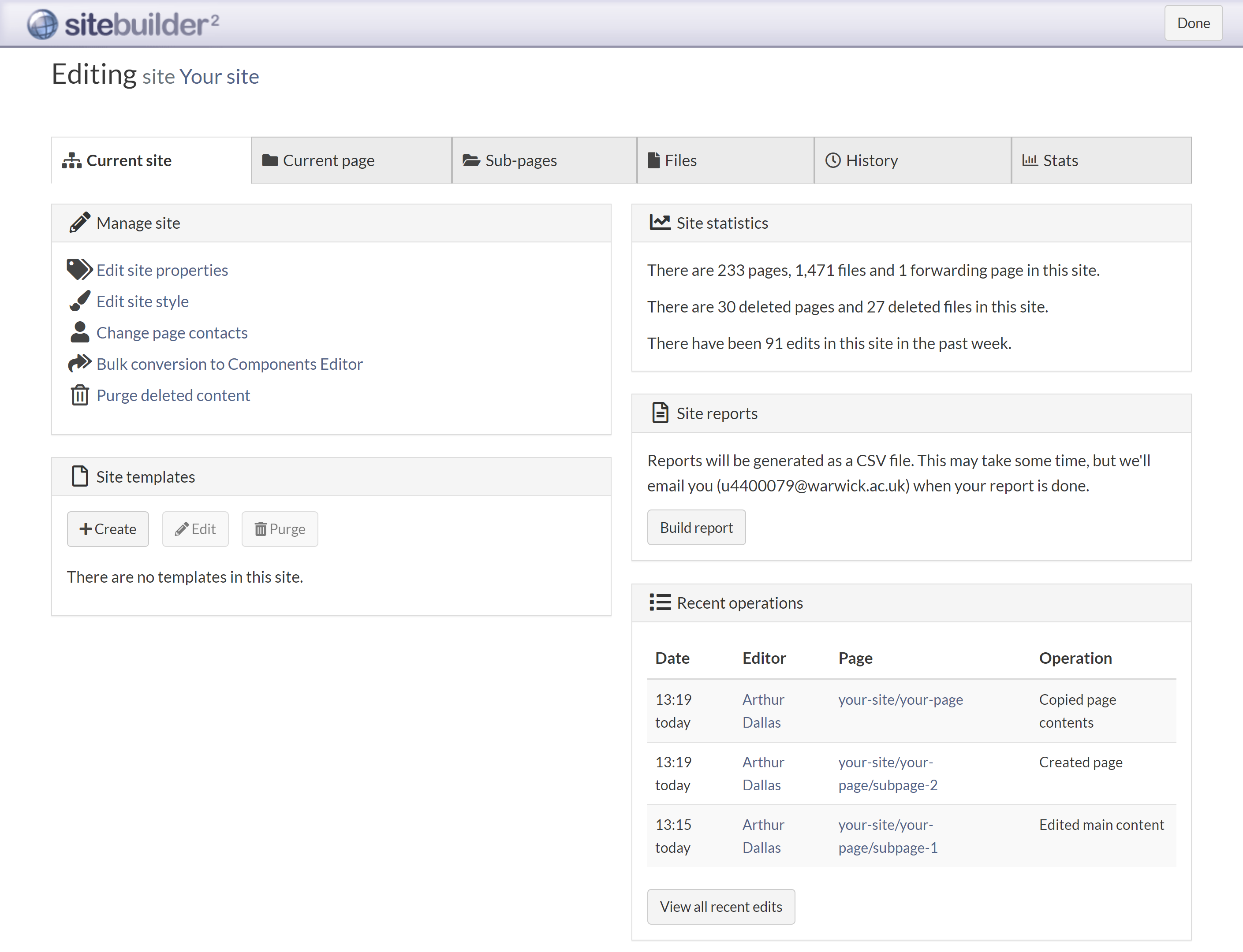Click the tag icon beside Edit site properties

pos(79,270)
